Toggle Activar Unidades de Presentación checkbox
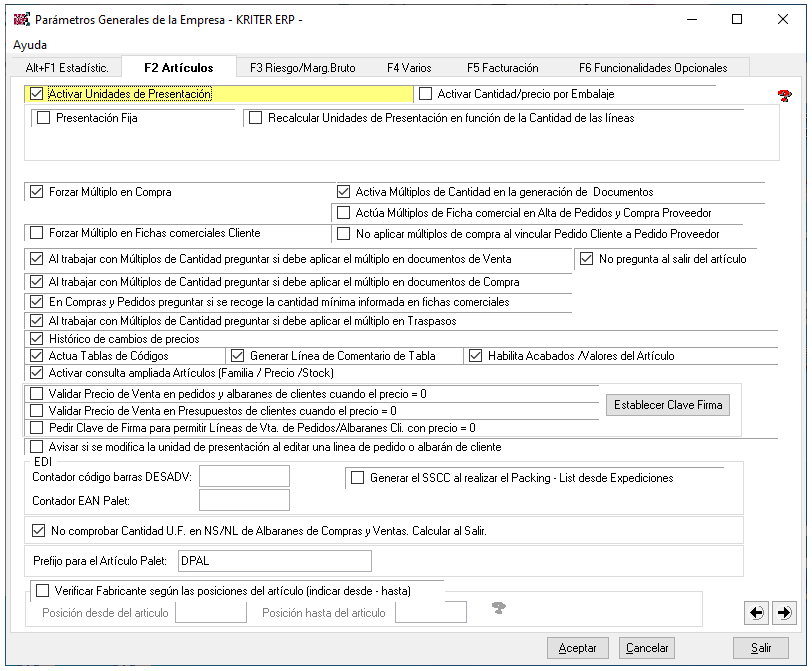This screenshot has width=812, height=671. point(36,94)
